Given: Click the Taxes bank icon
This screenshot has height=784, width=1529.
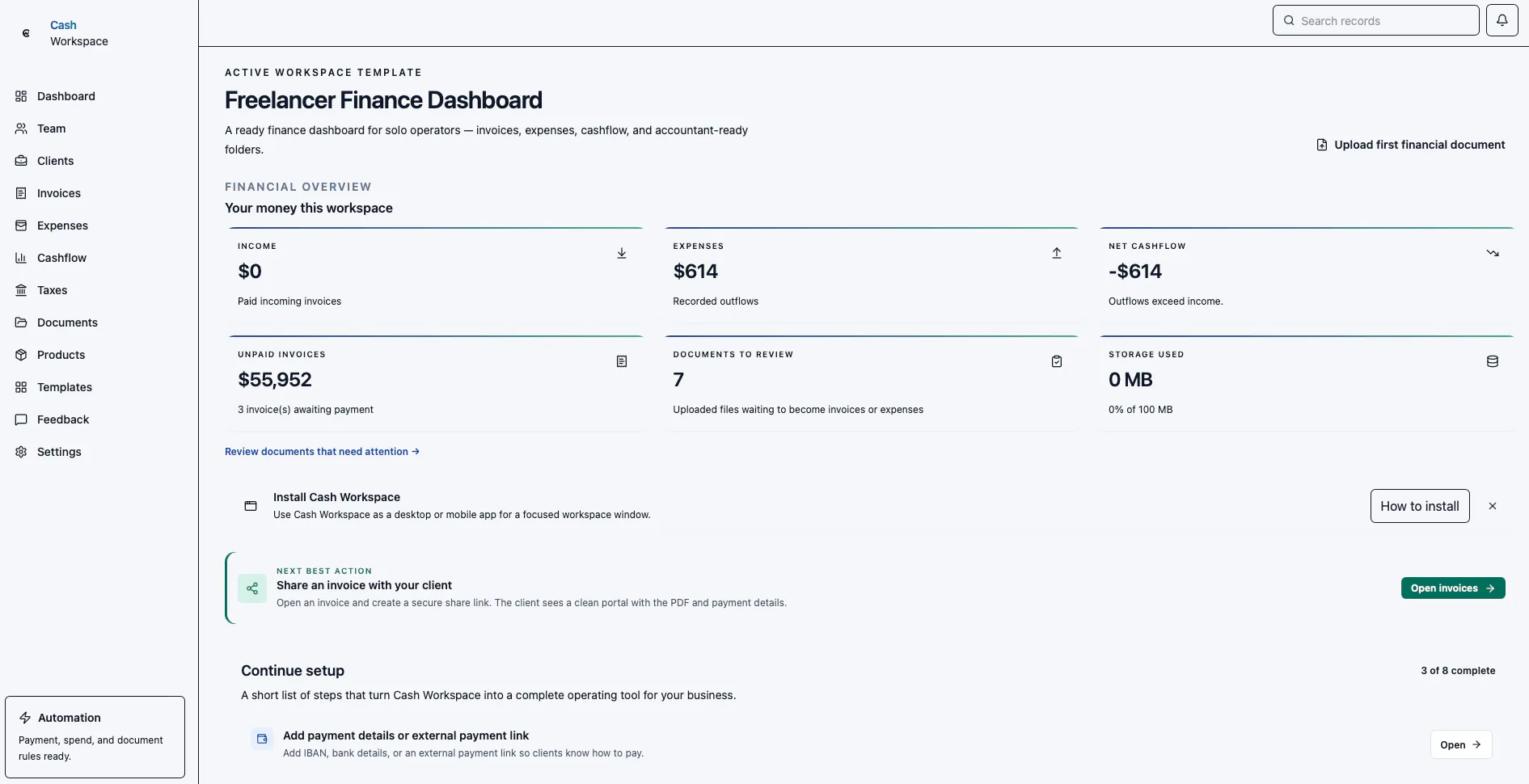Looking at the screenshot, I should (x=21, y=290).
